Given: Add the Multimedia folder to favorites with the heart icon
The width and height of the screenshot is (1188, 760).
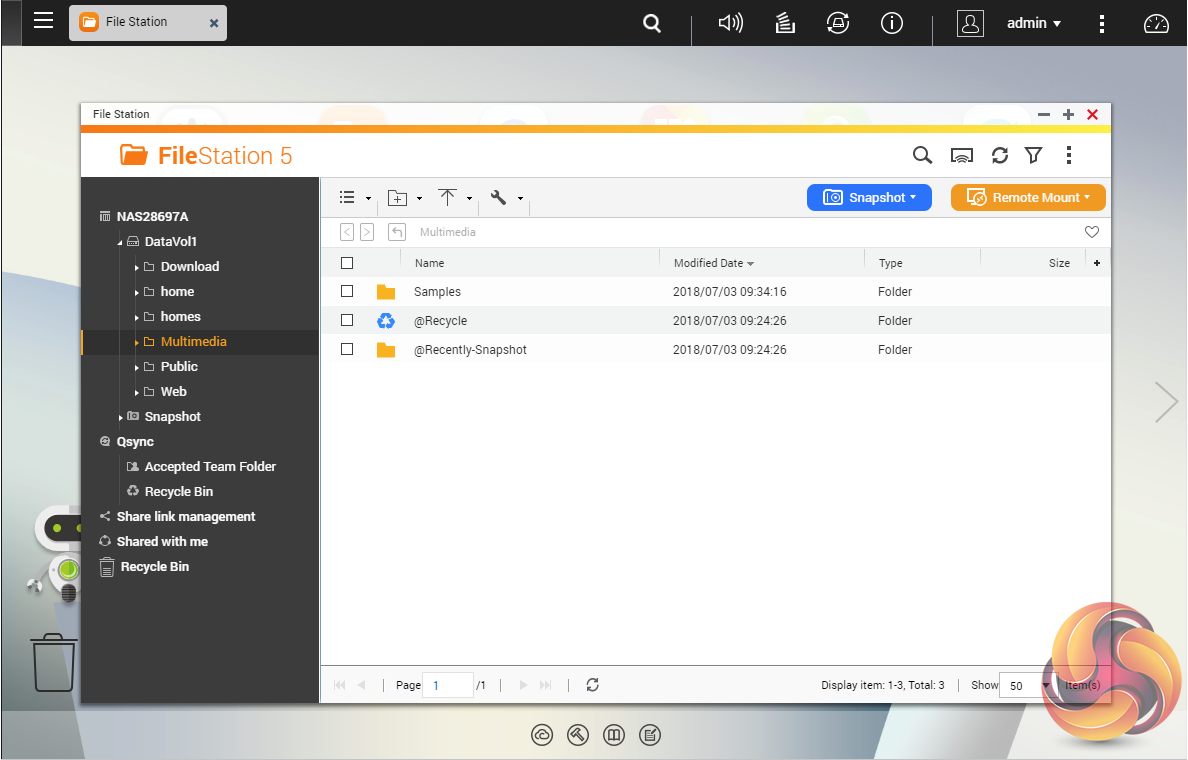Looking at the screenshot, I should click(1092, 232).
